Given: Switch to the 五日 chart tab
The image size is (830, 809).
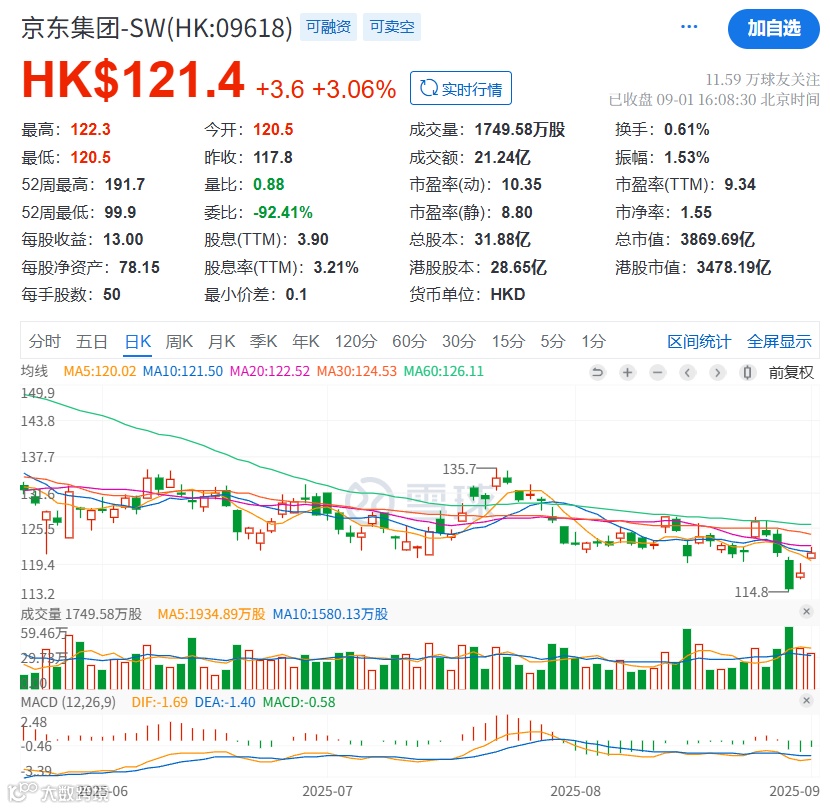Looking at the screenshot, I should (92, 341).
